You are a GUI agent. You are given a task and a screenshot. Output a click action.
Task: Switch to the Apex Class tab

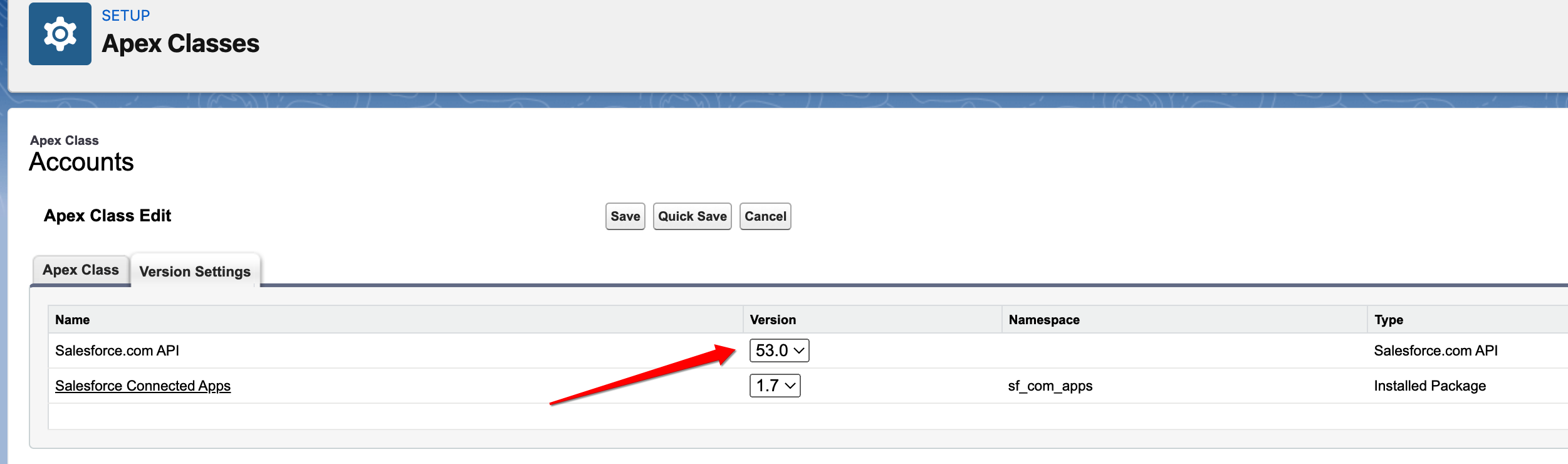coord(81,270)
